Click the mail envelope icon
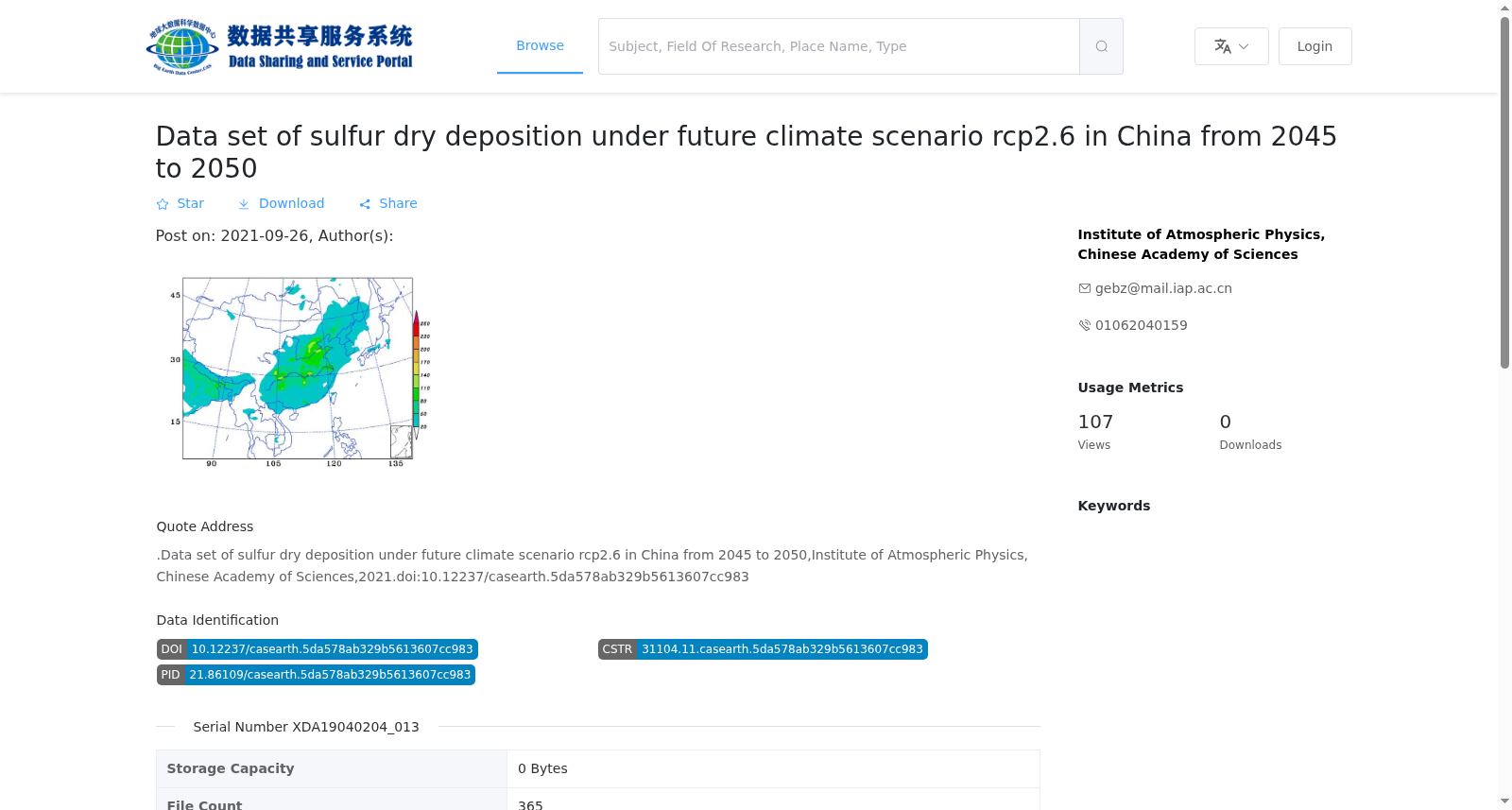 [x=1085, y=288]
